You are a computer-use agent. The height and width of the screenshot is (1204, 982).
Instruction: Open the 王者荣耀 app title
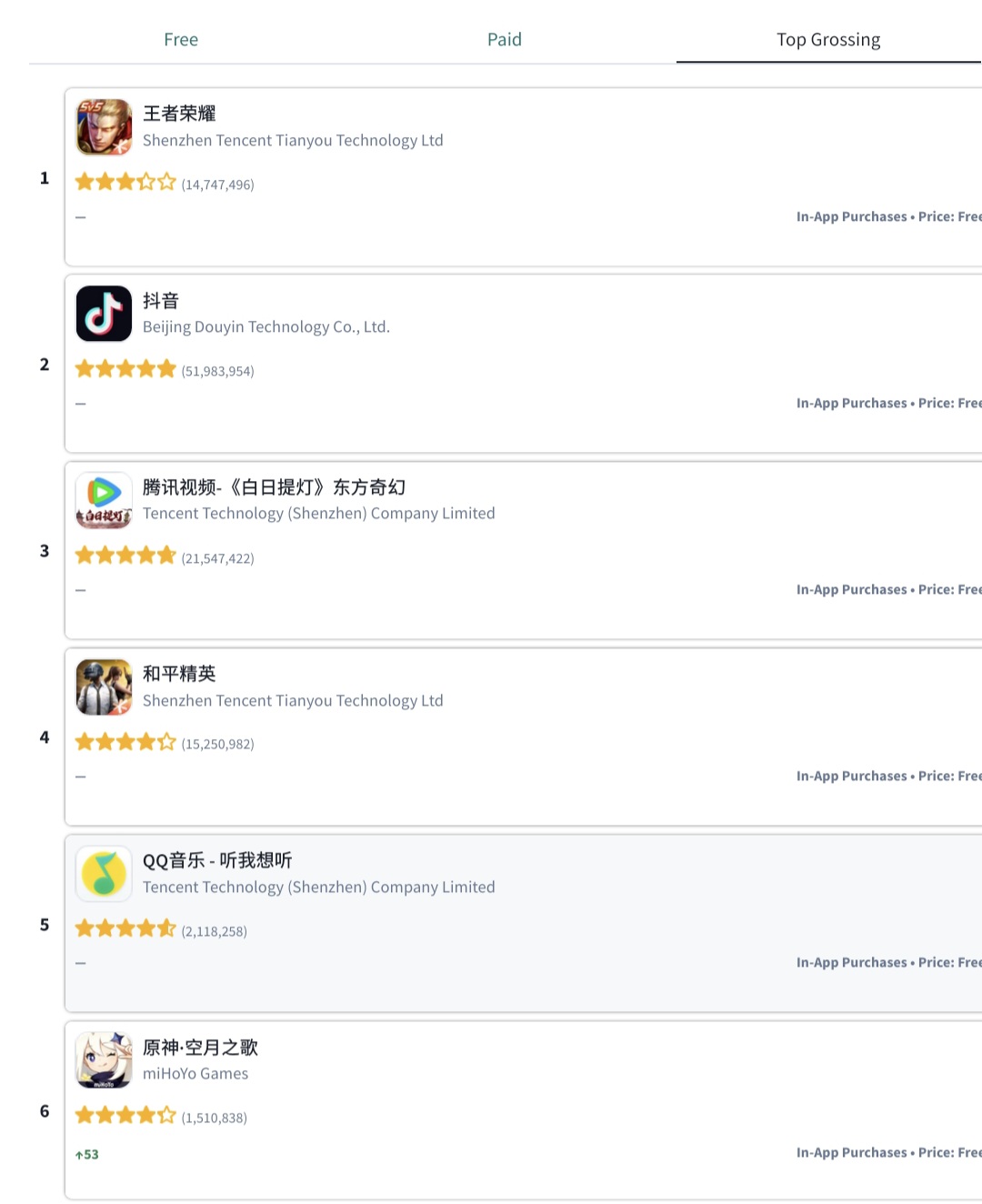179,114
